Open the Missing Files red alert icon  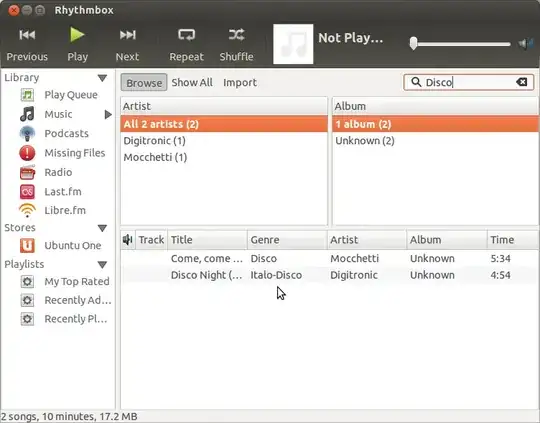point(27,153)
